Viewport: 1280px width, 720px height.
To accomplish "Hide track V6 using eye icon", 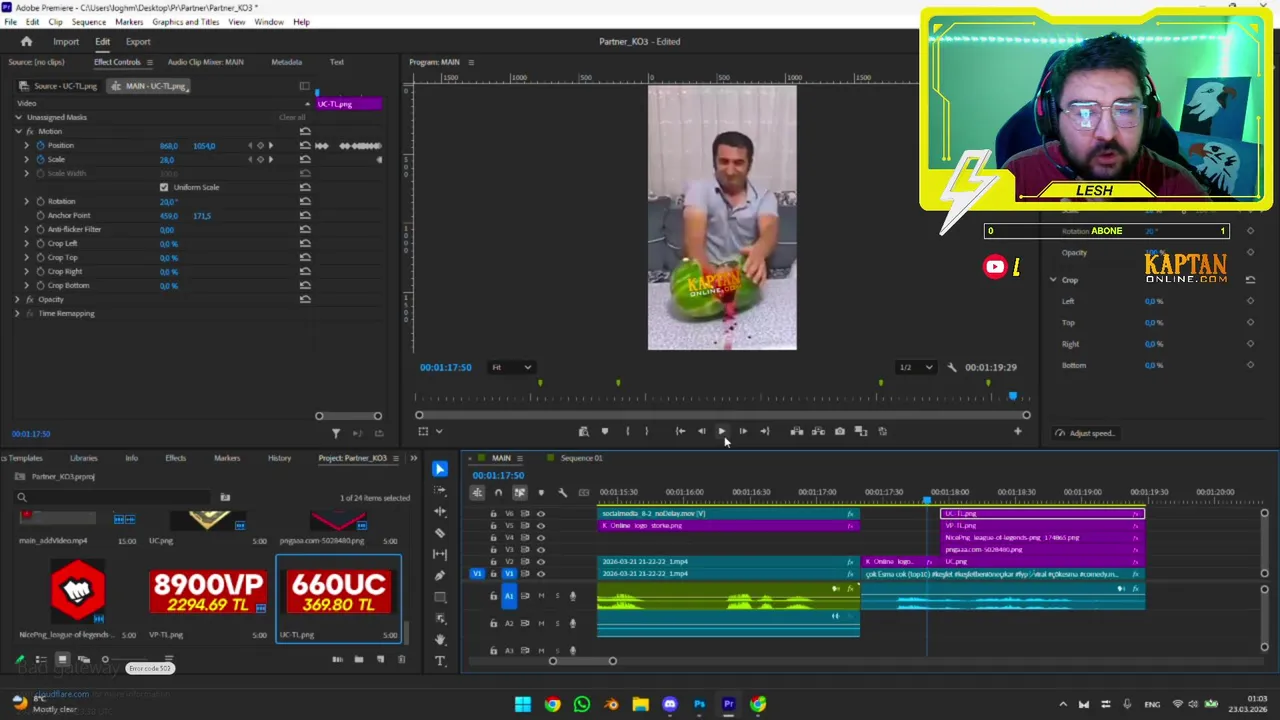I will [541, 514].
